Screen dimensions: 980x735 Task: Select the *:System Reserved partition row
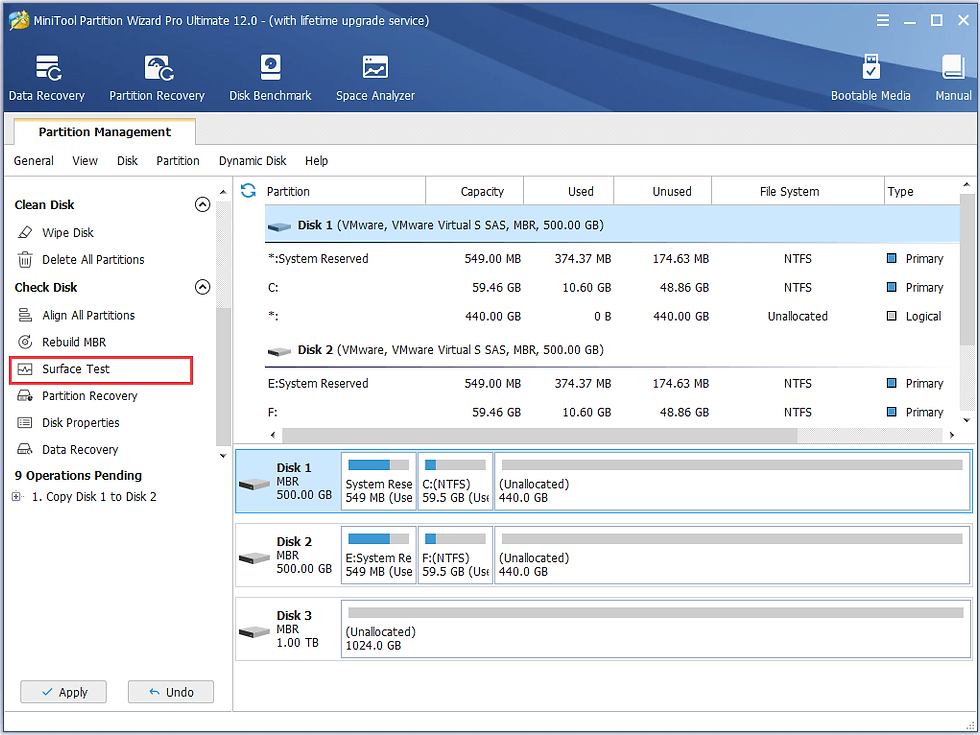click(612, 259)
